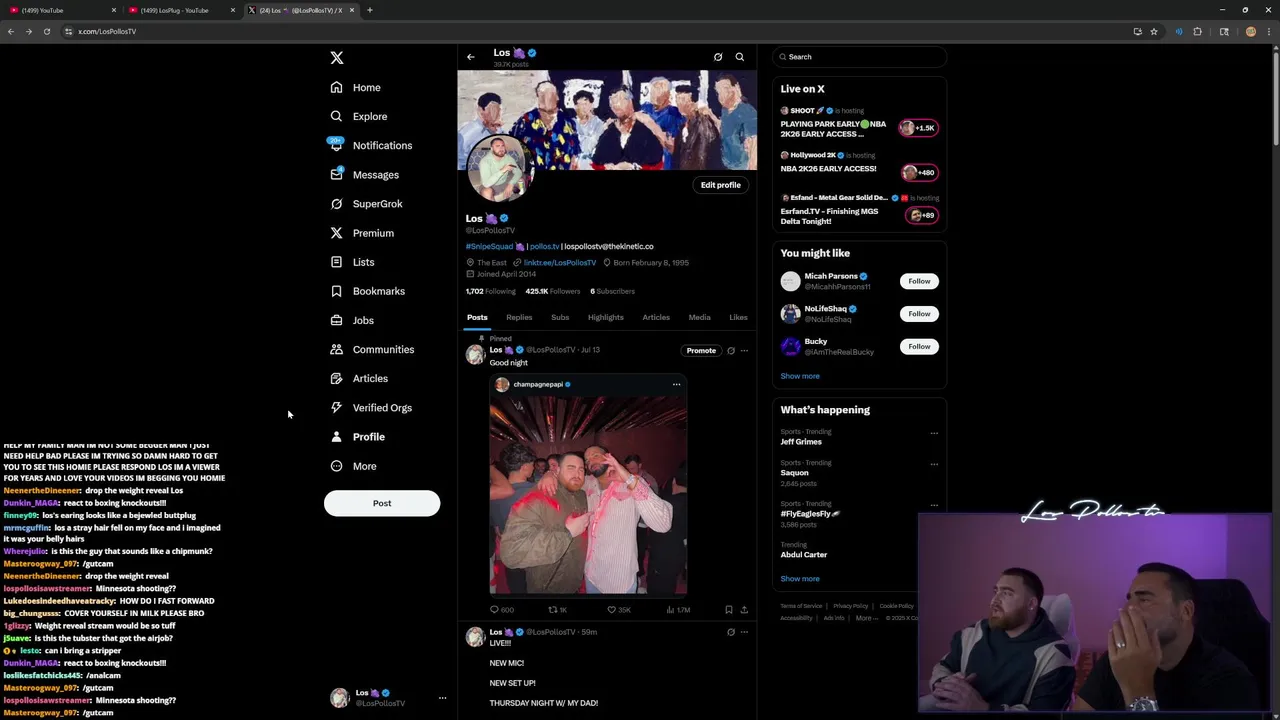Switch to the Media tab

tap(700, 317)
